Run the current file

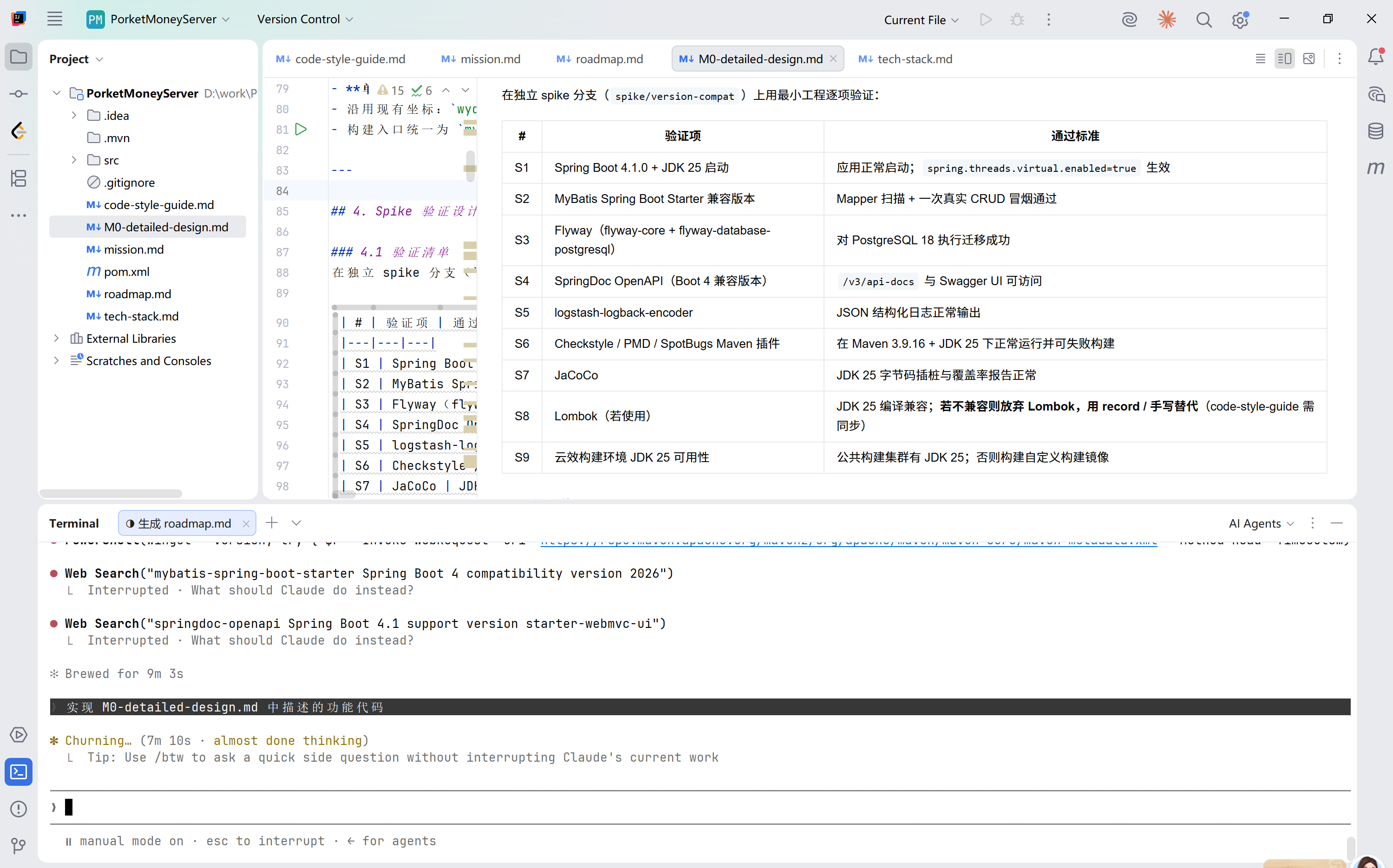tap(985, 20)
